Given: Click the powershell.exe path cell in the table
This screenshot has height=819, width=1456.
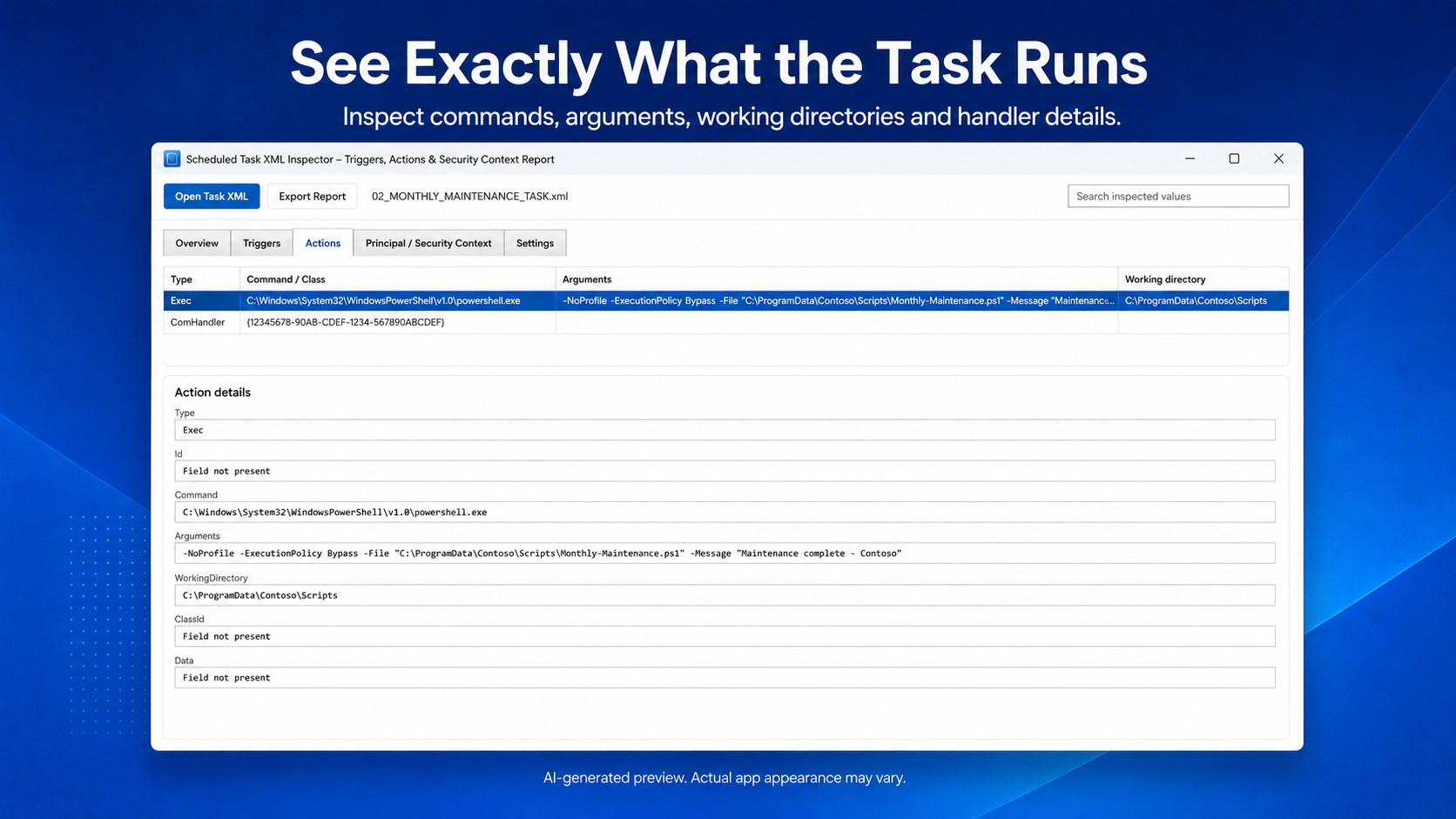Looking at the screenshot, I should (x=397, y=300).
